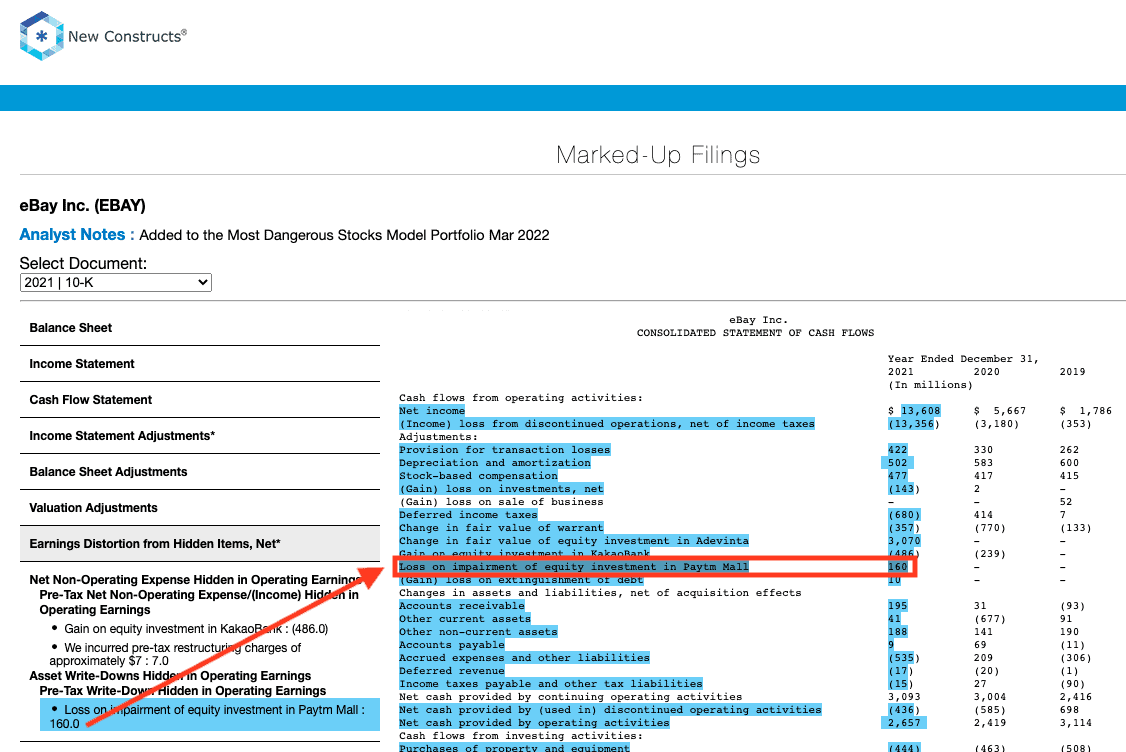This screenshot has width=1126, height=752.
Task: Click 'Net cash provided by operating activities' line
Action: pyautogui.click(x=534, y=723)
